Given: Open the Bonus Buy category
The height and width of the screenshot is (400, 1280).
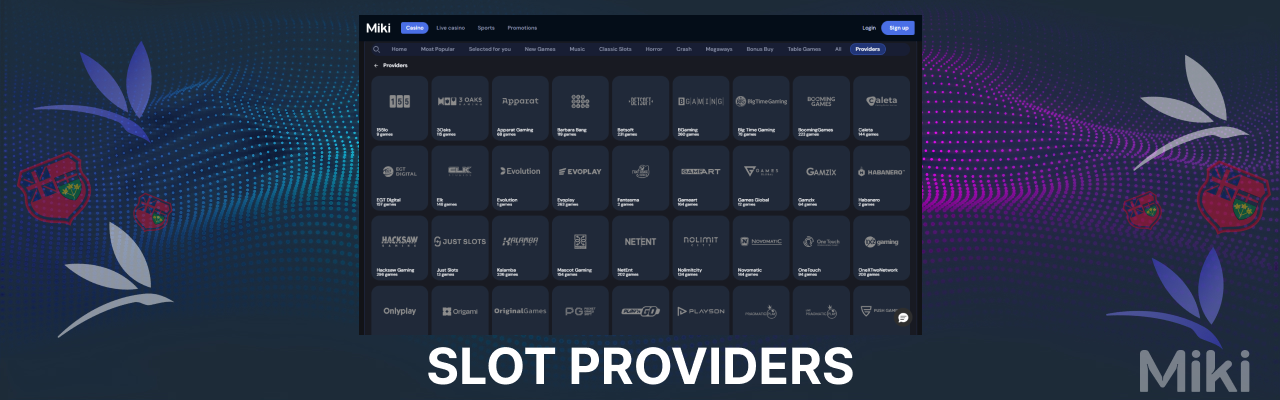Looking at the screenshot, I should [761, 49].
